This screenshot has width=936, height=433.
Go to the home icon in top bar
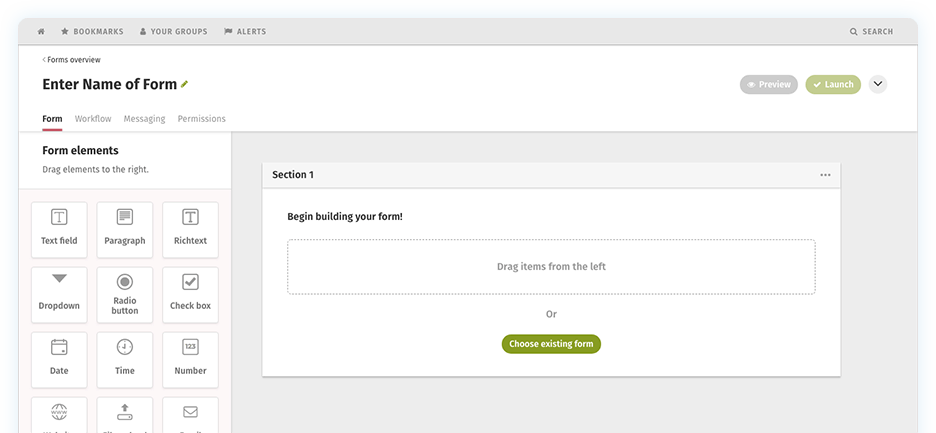tap(41, 32)
